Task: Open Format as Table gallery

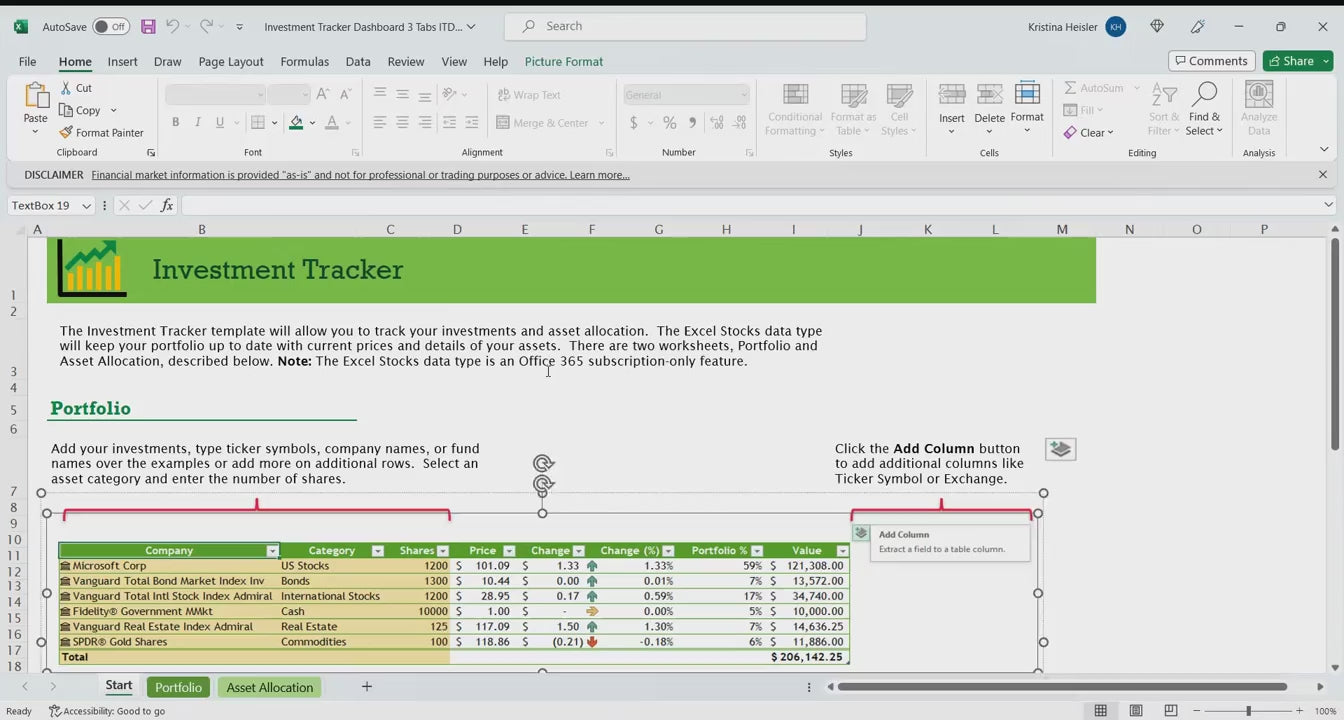Action: pyautogui.click(x=853, y=110)
